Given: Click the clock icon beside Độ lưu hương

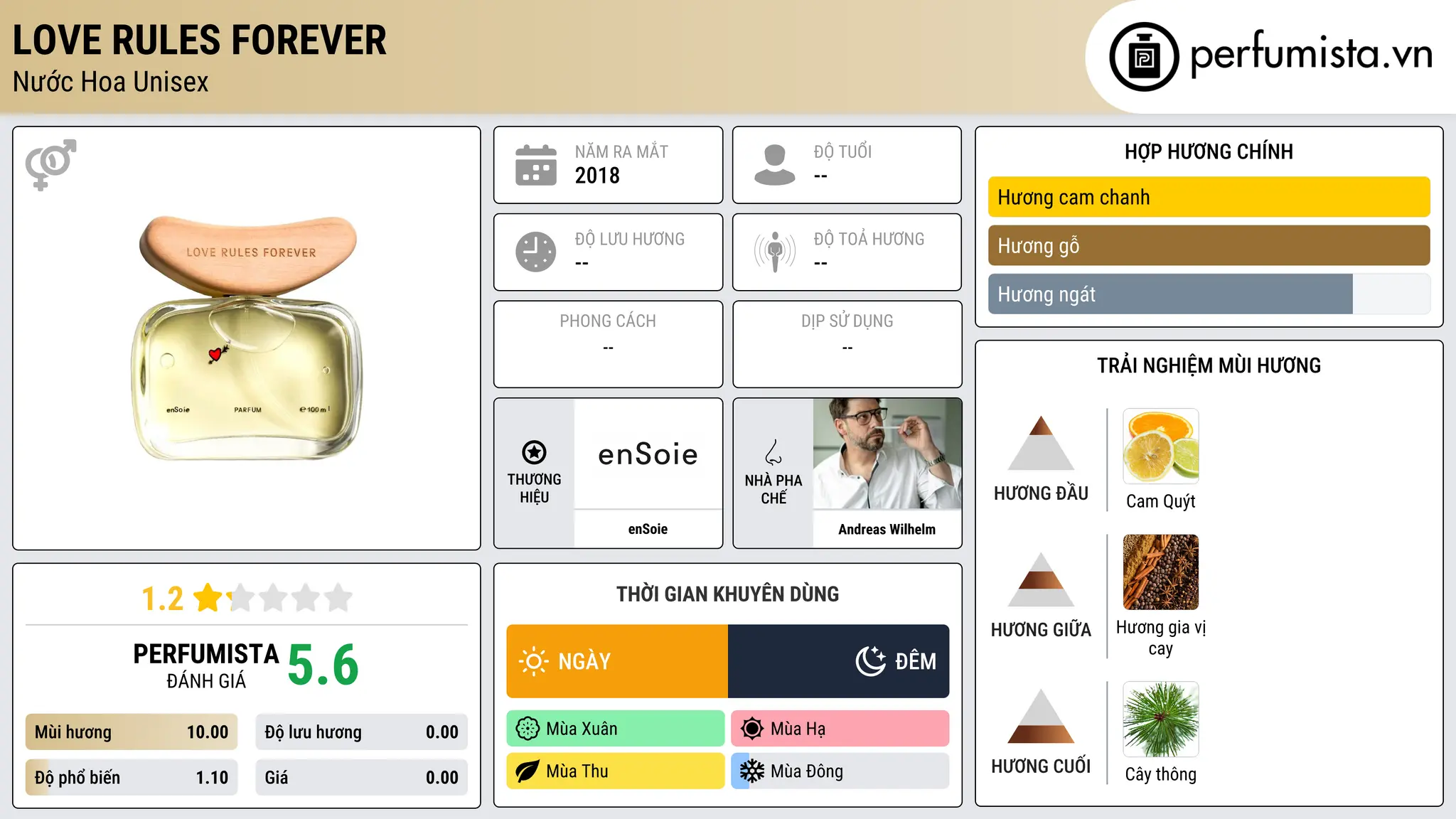Looking at the screenshot, I should [x=536, y=252].
